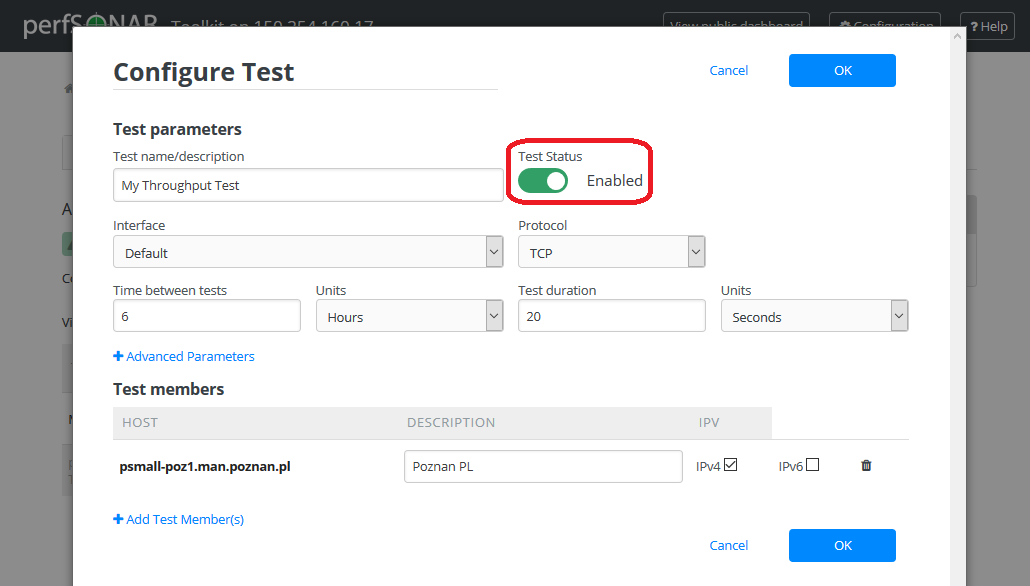Click the bottom OK button
1030x586 pixels.
(842, 545)
